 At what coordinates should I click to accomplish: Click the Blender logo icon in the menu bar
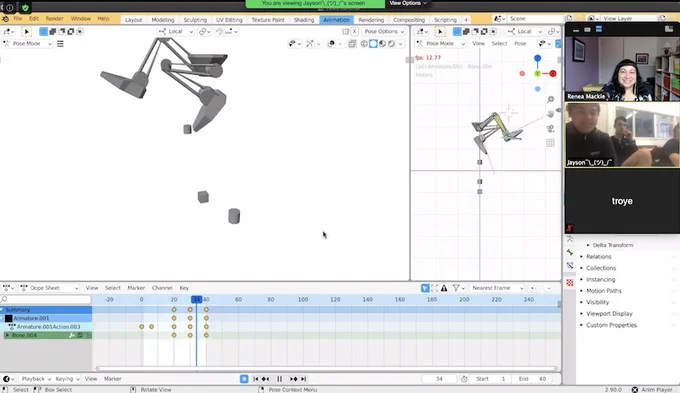[x=6, y=19]
